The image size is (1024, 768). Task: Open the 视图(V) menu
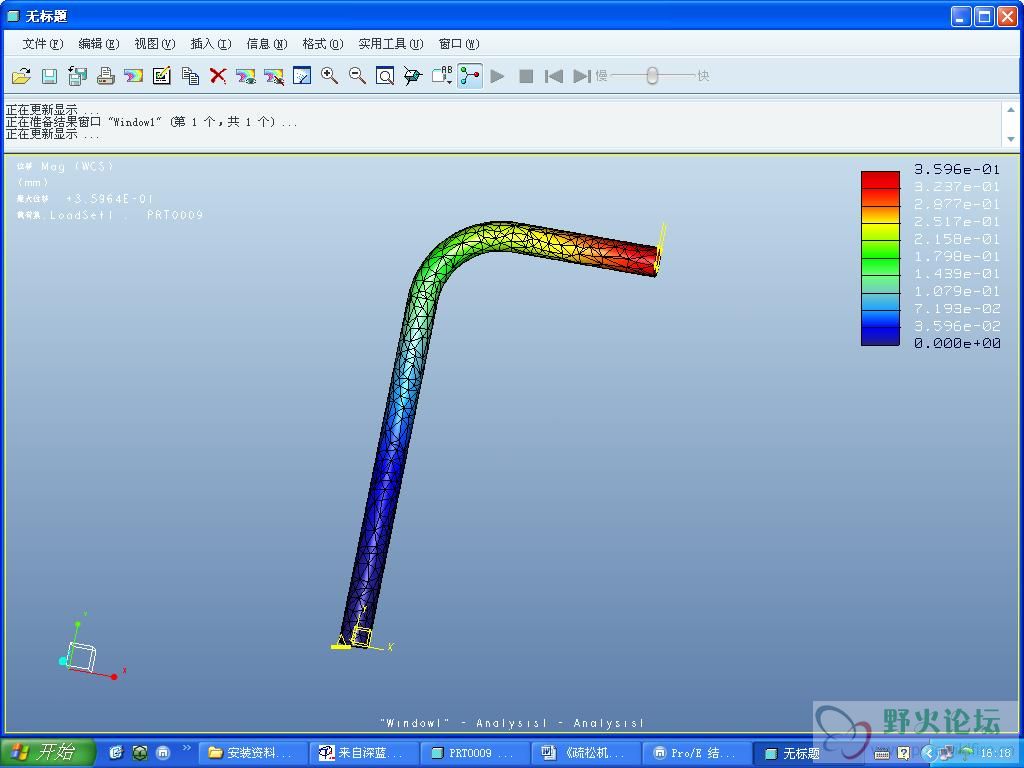(x=155, y=44)
